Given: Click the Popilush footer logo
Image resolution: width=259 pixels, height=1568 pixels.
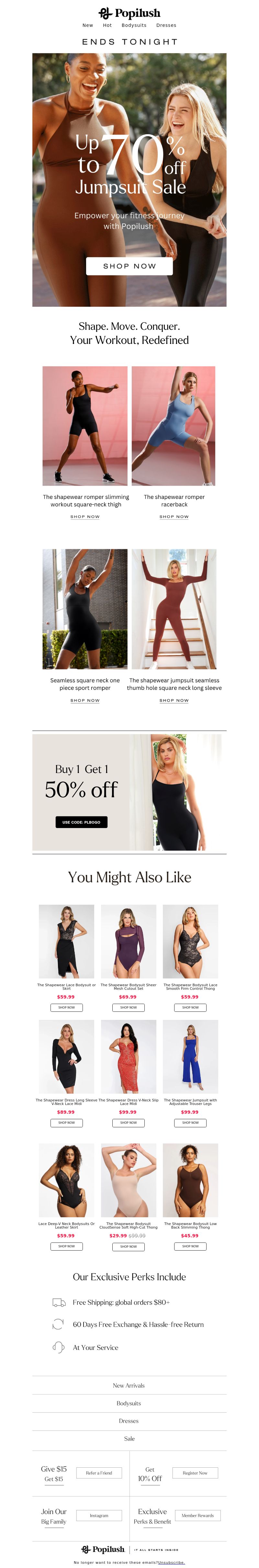Looking at the screenshot, I should click(x=103, y=1549).
